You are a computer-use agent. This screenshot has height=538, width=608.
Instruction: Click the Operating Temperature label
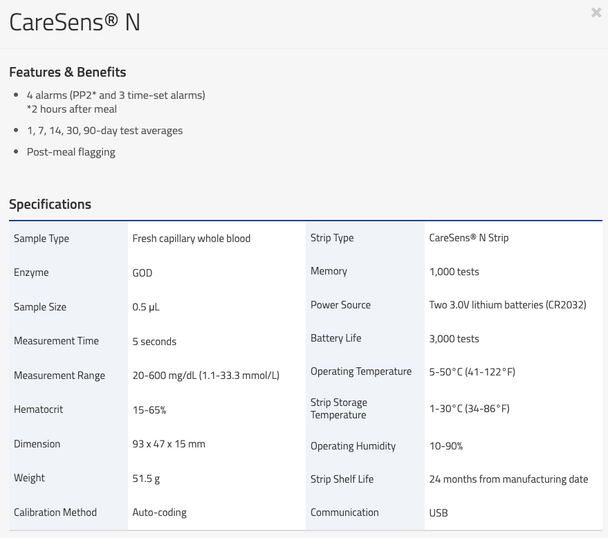[x=360, y=371]
